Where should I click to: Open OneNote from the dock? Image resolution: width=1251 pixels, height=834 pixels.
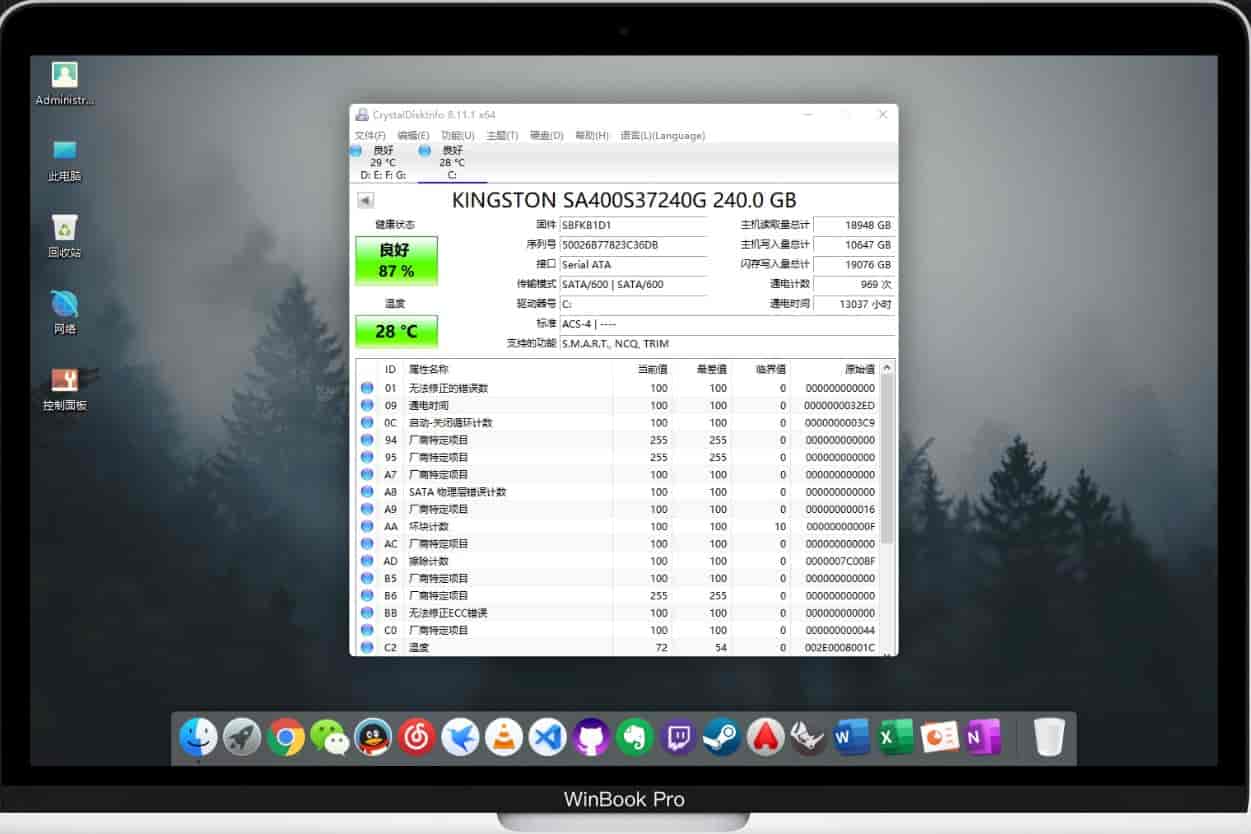pos(984,738)
